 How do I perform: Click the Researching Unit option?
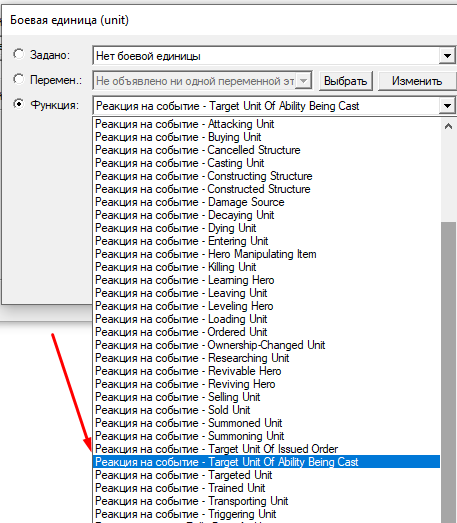(266, 358)
